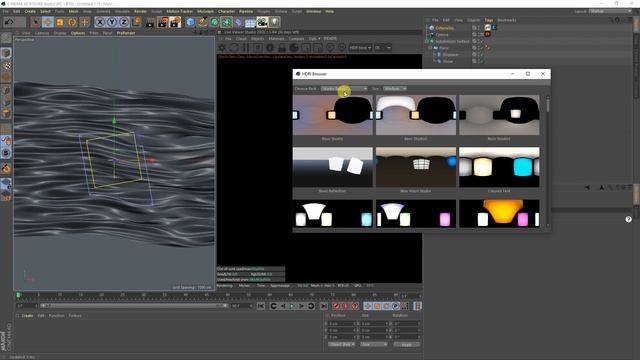Viewport: 640px width, 360px height.
Task: Click the blue Deformer icon in the toolbar
Action: pyautogui.click(x=238, y=22)
